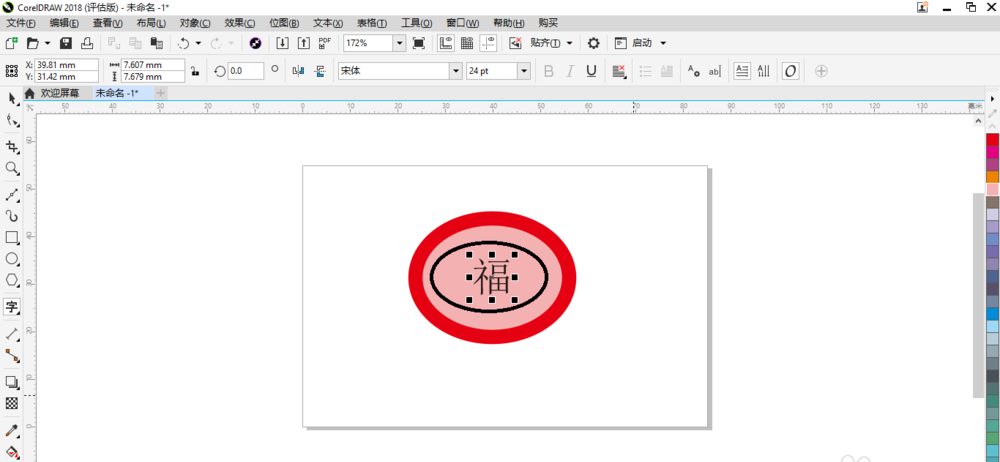The height and width of the screenshot is (462, 1000).
Task: Toggle the lock ratio padlock
Action: 195,71
